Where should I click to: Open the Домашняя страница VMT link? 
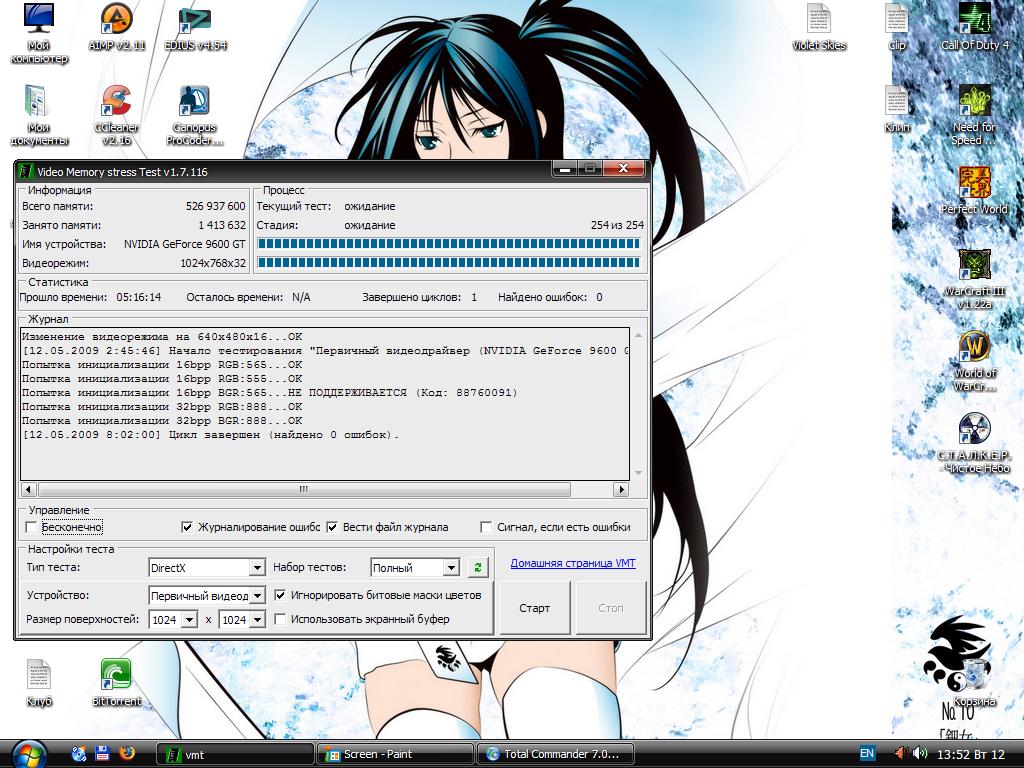[x=572, y=563]
